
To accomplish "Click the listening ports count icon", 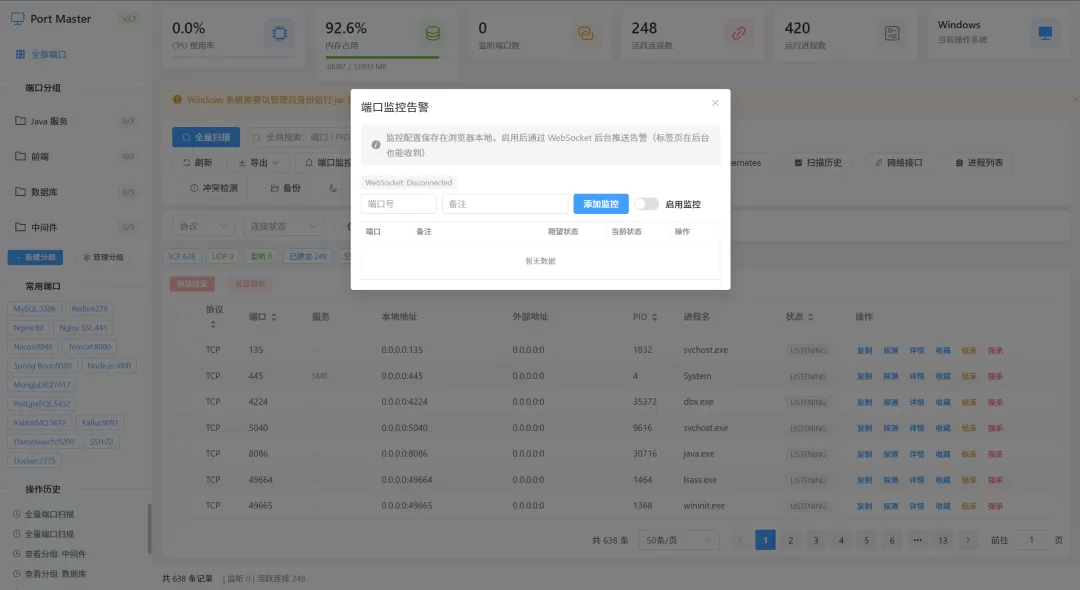I will [x=585, y=33].
